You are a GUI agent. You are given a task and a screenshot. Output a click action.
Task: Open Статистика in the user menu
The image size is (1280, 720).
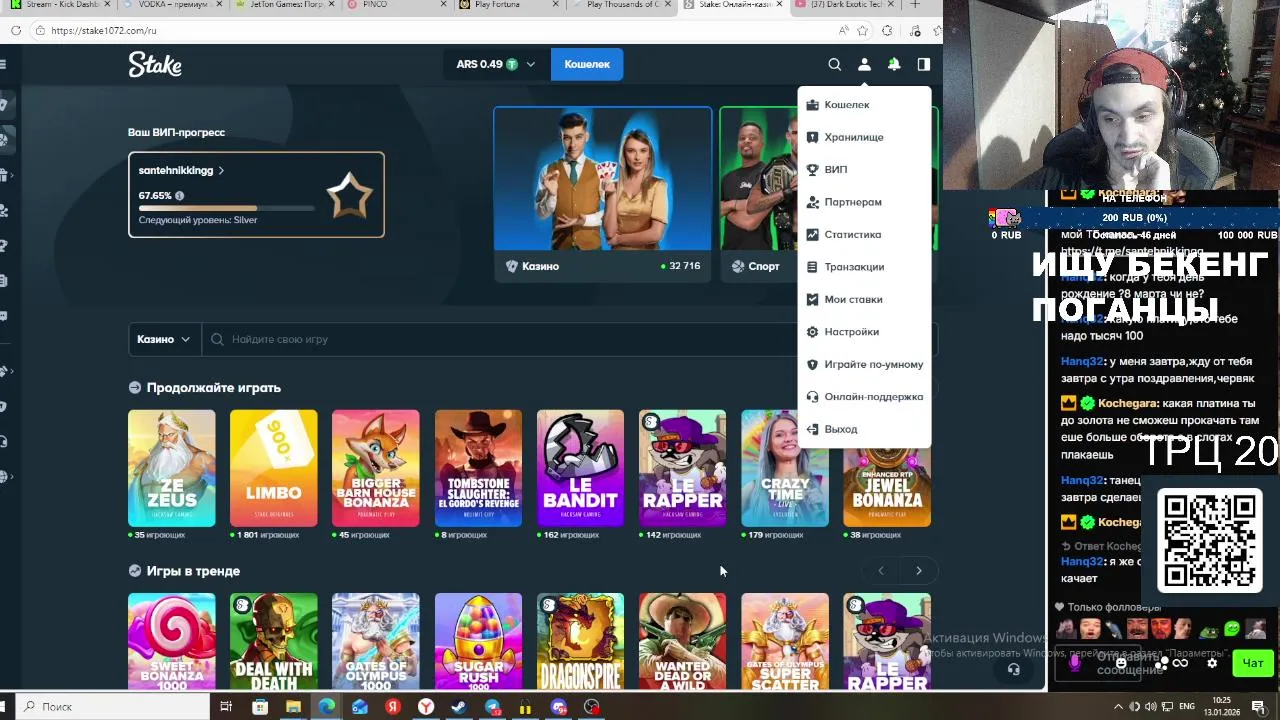click(864, 234)
